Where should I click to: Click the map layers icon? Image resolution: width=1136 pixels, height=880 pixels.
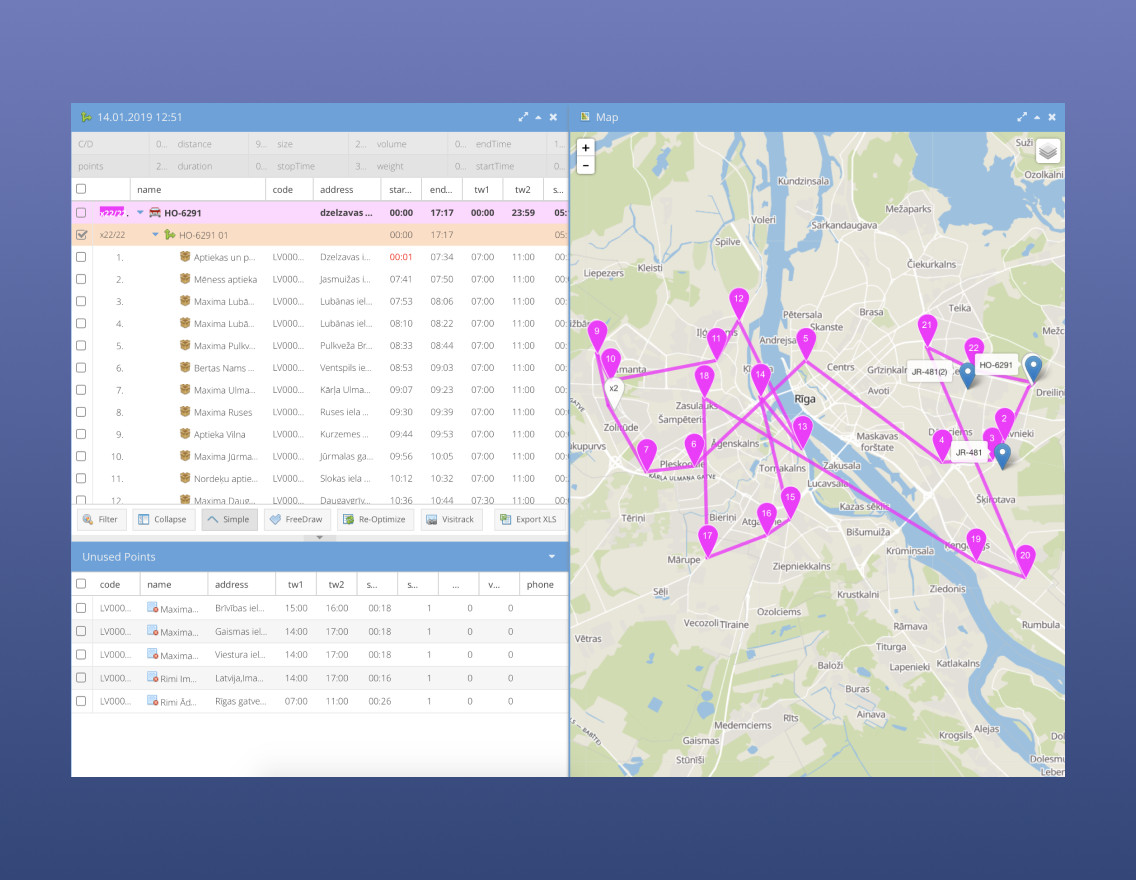[1047, 151]
